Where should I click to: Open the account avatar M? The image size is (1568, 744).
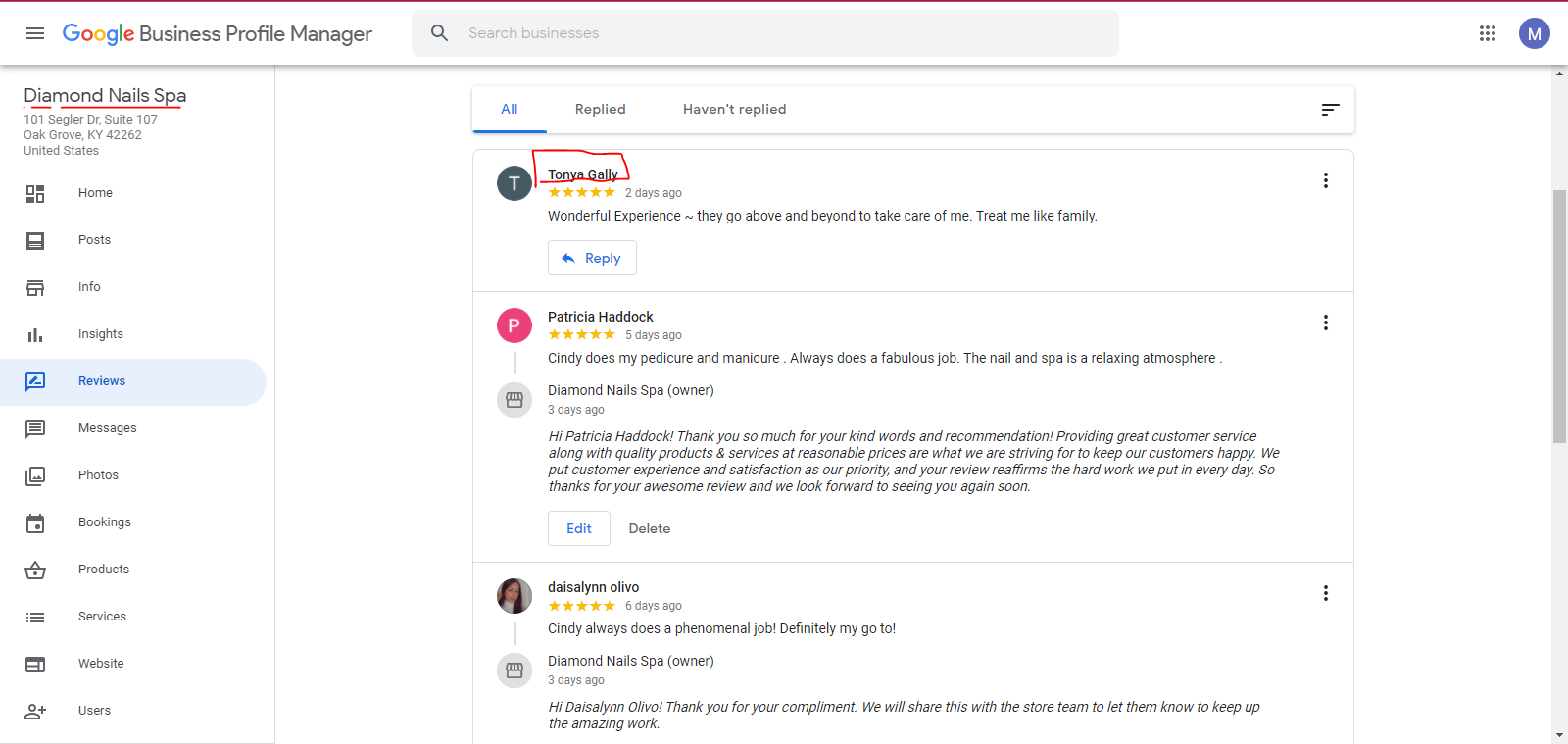point(1535,33)
